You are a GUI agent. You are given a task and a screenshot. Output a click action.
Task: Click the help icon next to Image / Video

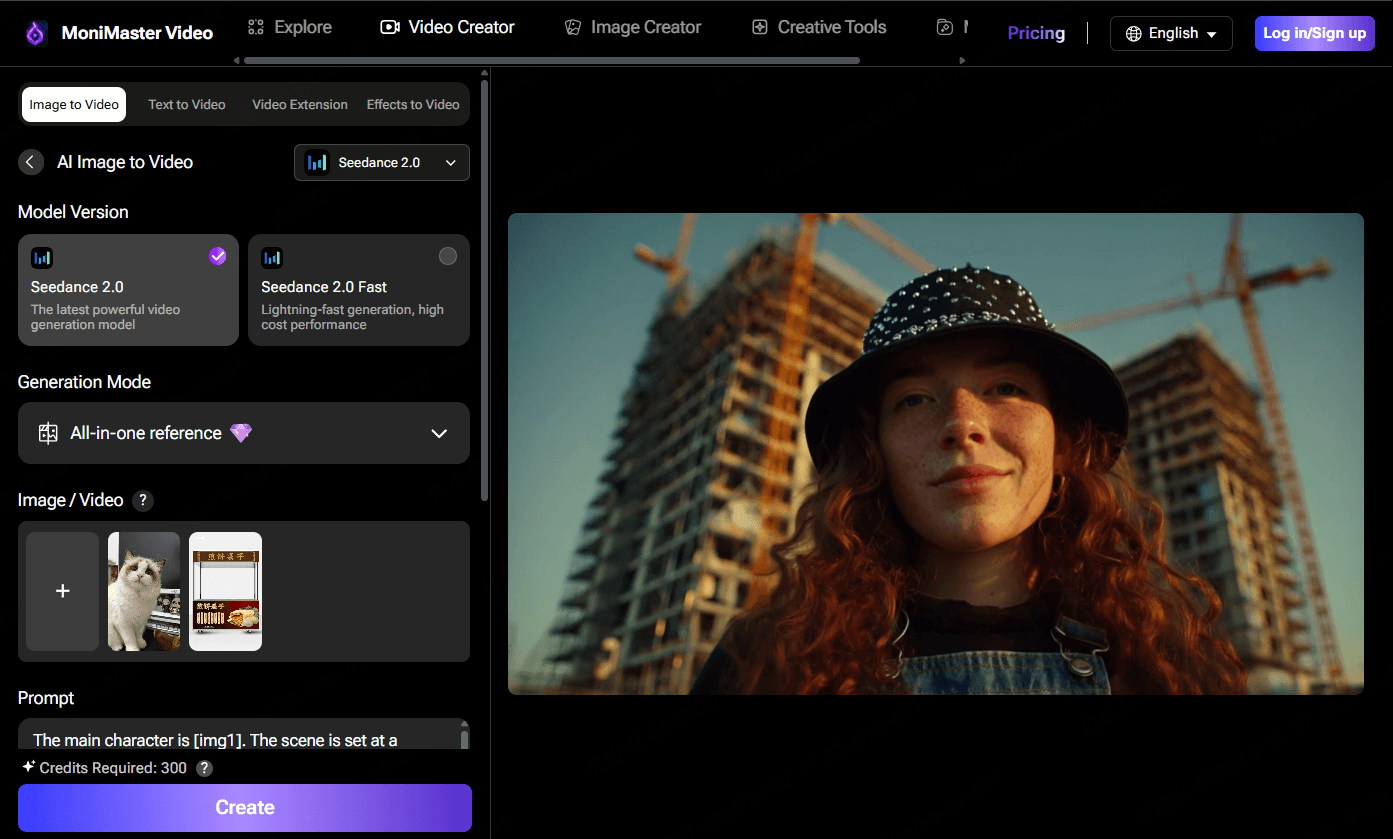(x=143, y=500)
